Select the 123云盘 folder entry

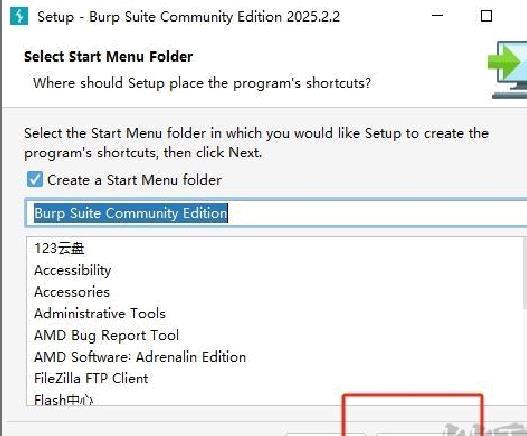point(59,248)
